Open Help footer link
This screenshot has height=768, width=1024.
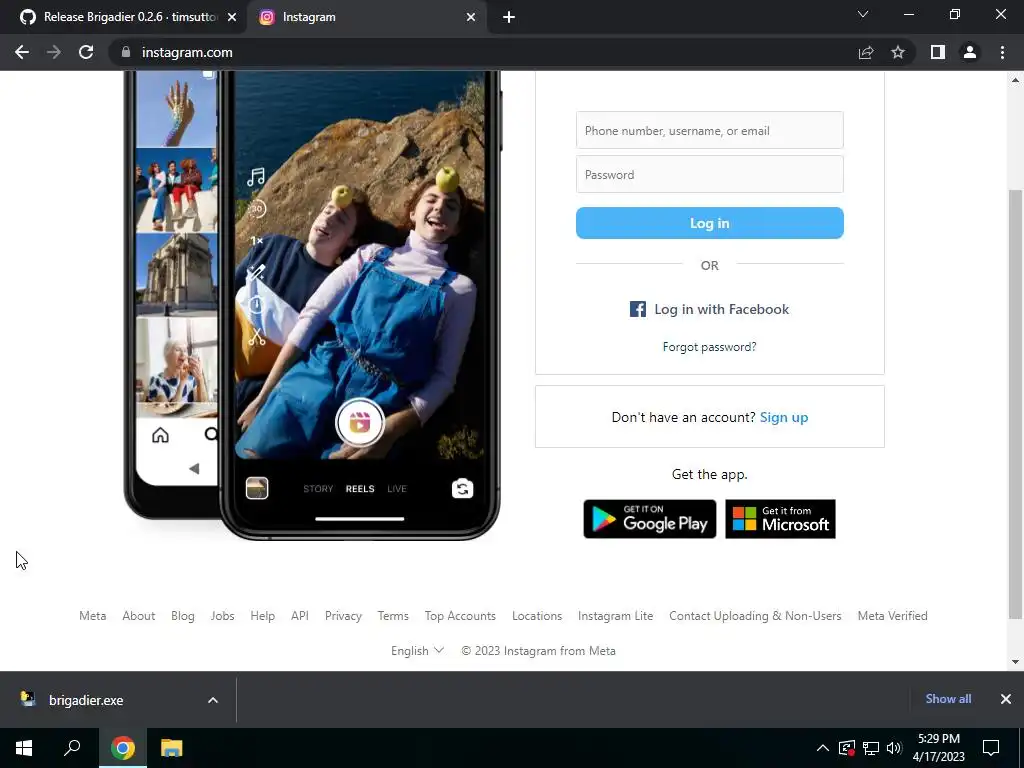coord(263,616)
